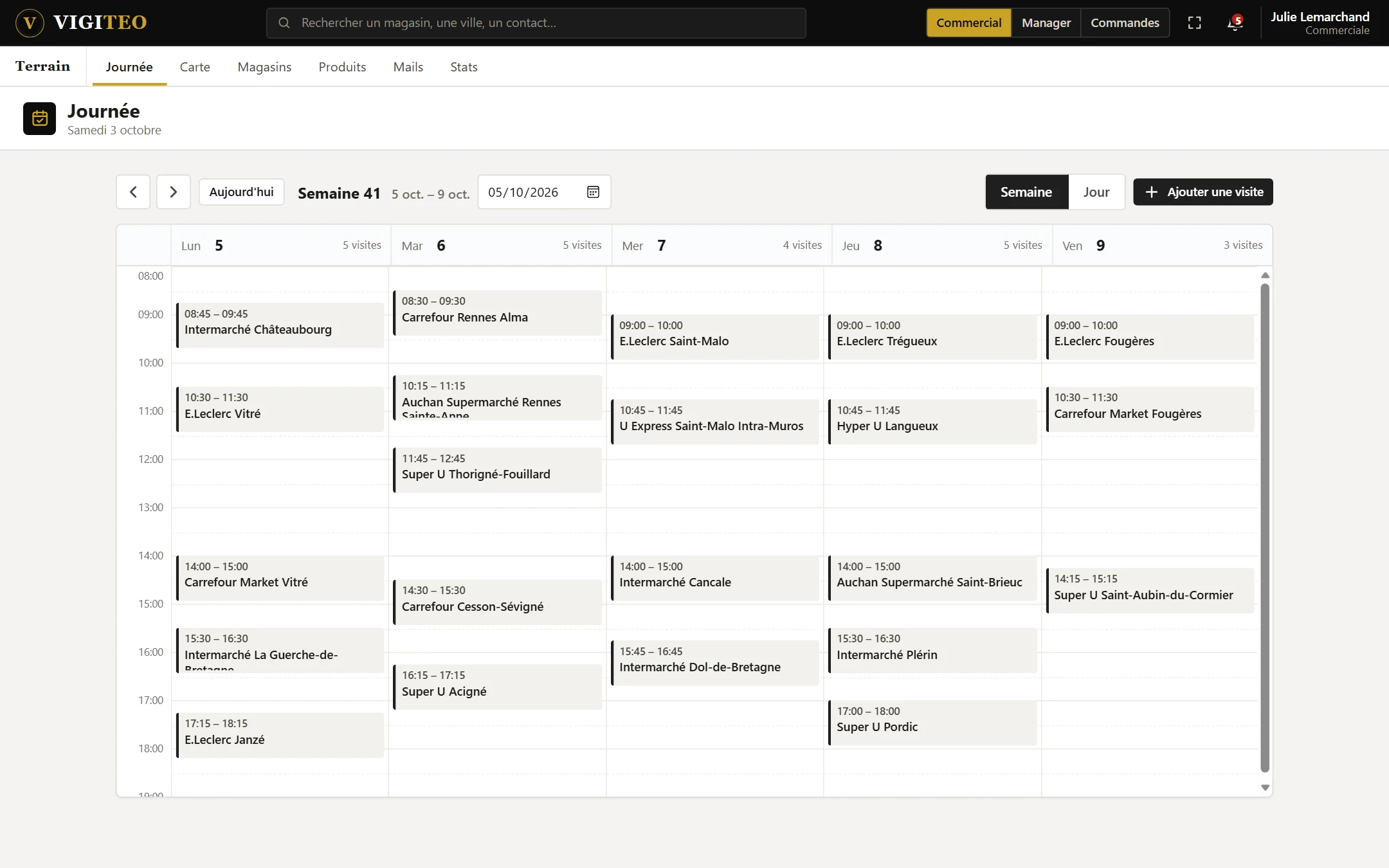Toggle fullscreen mode icon
1389x868 pixels.
(1194, 23)
